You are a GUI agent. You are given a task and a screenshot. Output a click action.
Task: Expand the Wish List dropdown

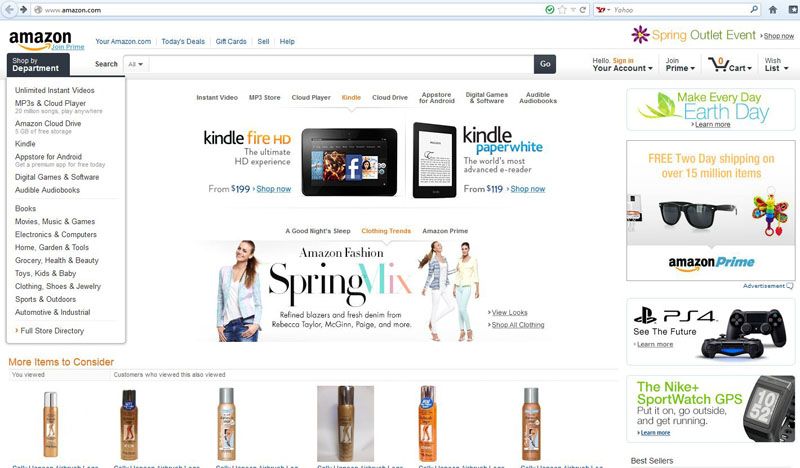776,64
